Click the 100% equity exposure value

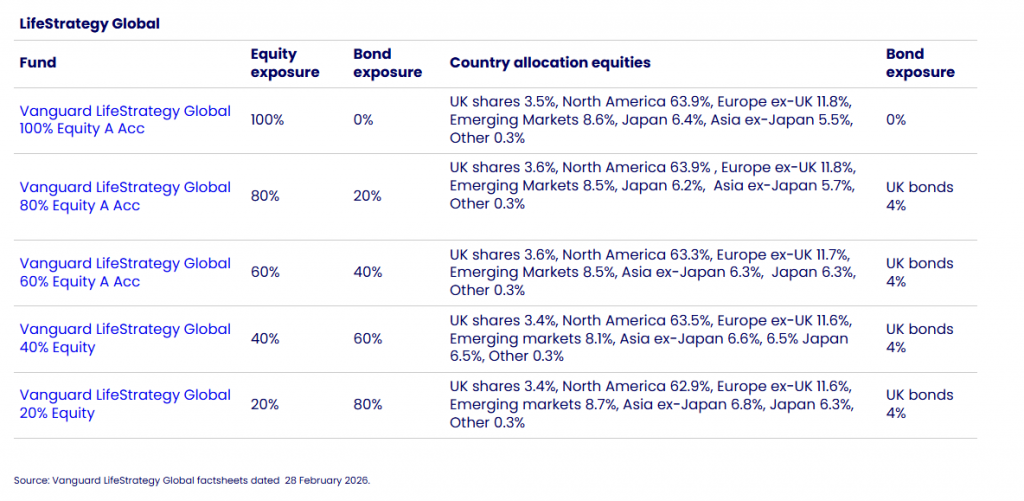(267, 120)
